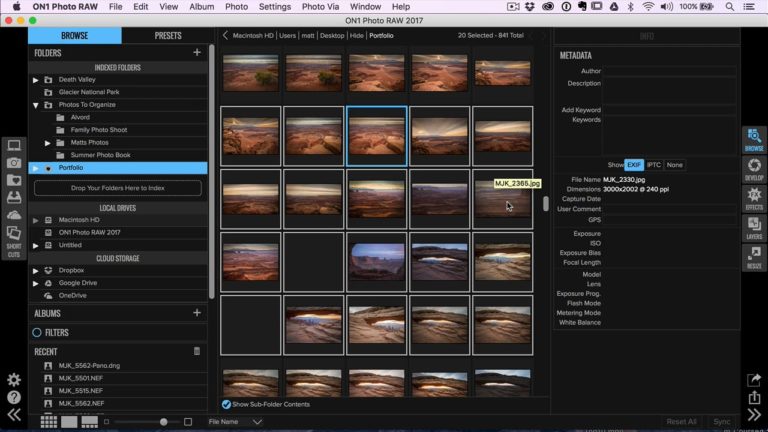The image size is (768, 432).
Task: Switch to thumbnail grid view
Action: click(x=48, y=422)
